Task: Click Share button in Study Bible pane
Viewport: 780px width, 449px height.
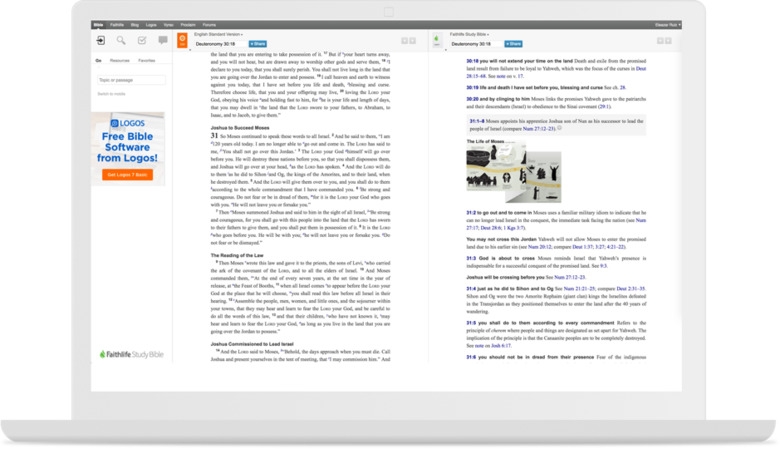Action: point(513,44)
